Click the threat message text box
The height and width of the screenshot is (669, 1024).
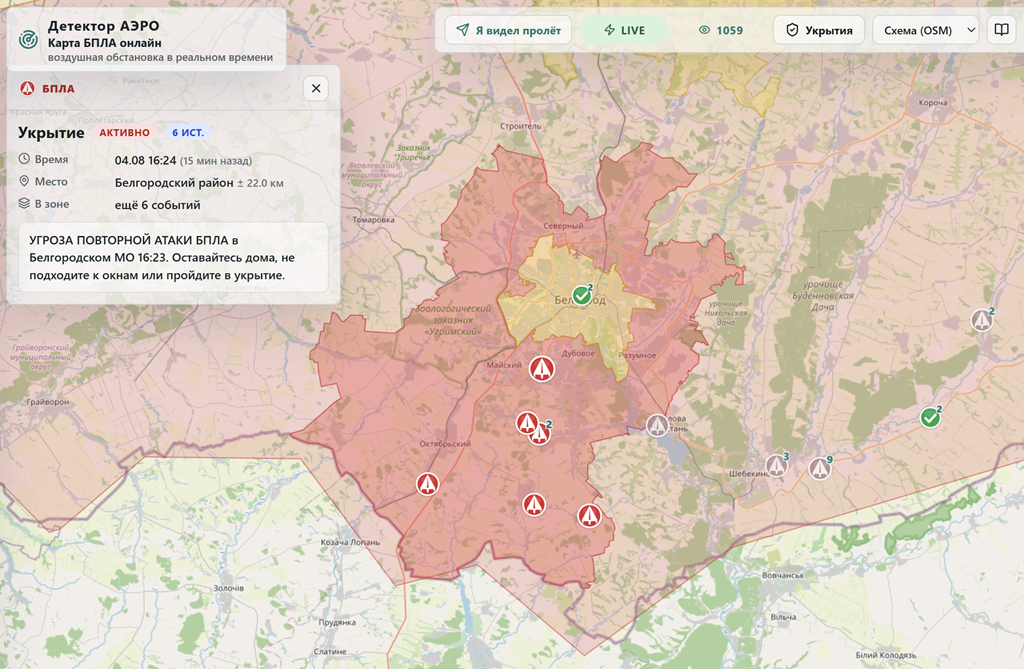[x=173, y=257]
